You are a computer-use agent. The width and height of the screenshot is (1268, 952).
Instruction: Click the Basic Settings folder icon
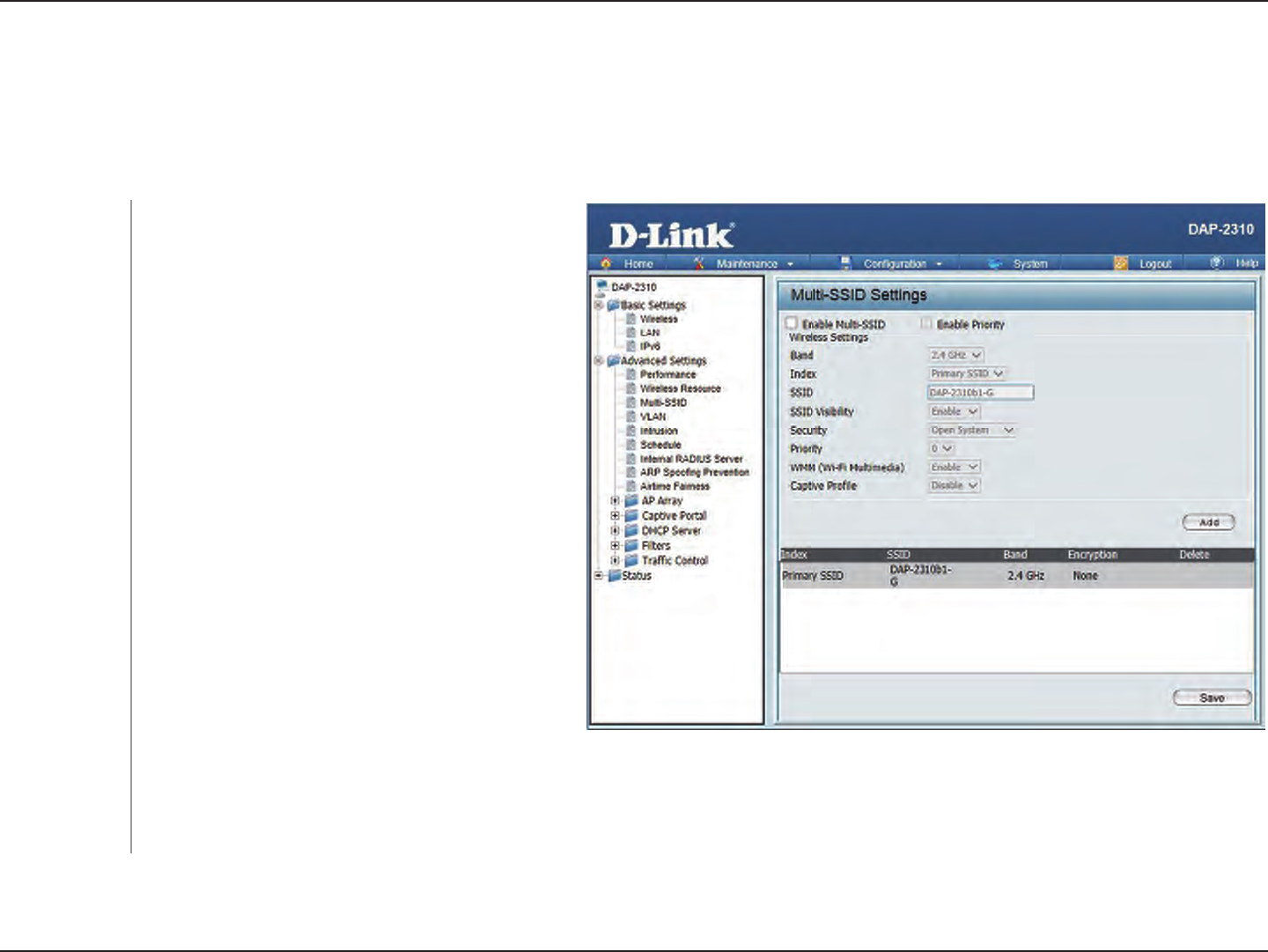click(614, 305)
